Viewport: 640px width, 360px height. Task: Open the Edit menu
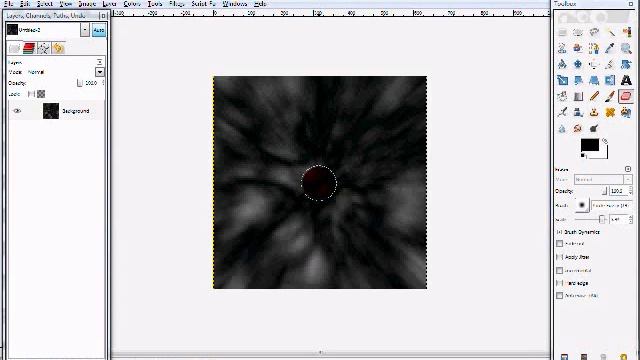25,4
